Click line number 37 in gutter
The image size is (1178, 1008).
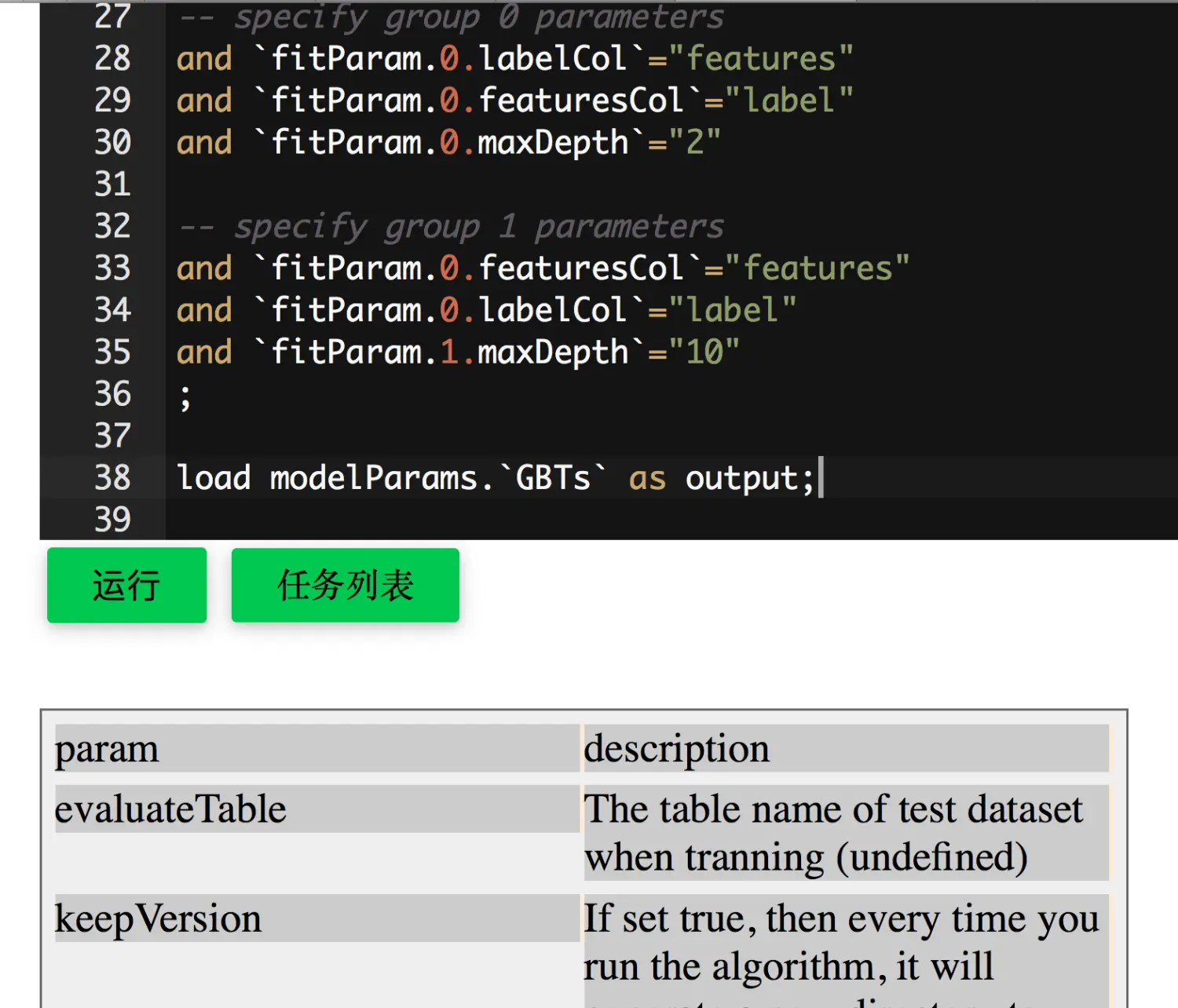click(x=112, y=436)
